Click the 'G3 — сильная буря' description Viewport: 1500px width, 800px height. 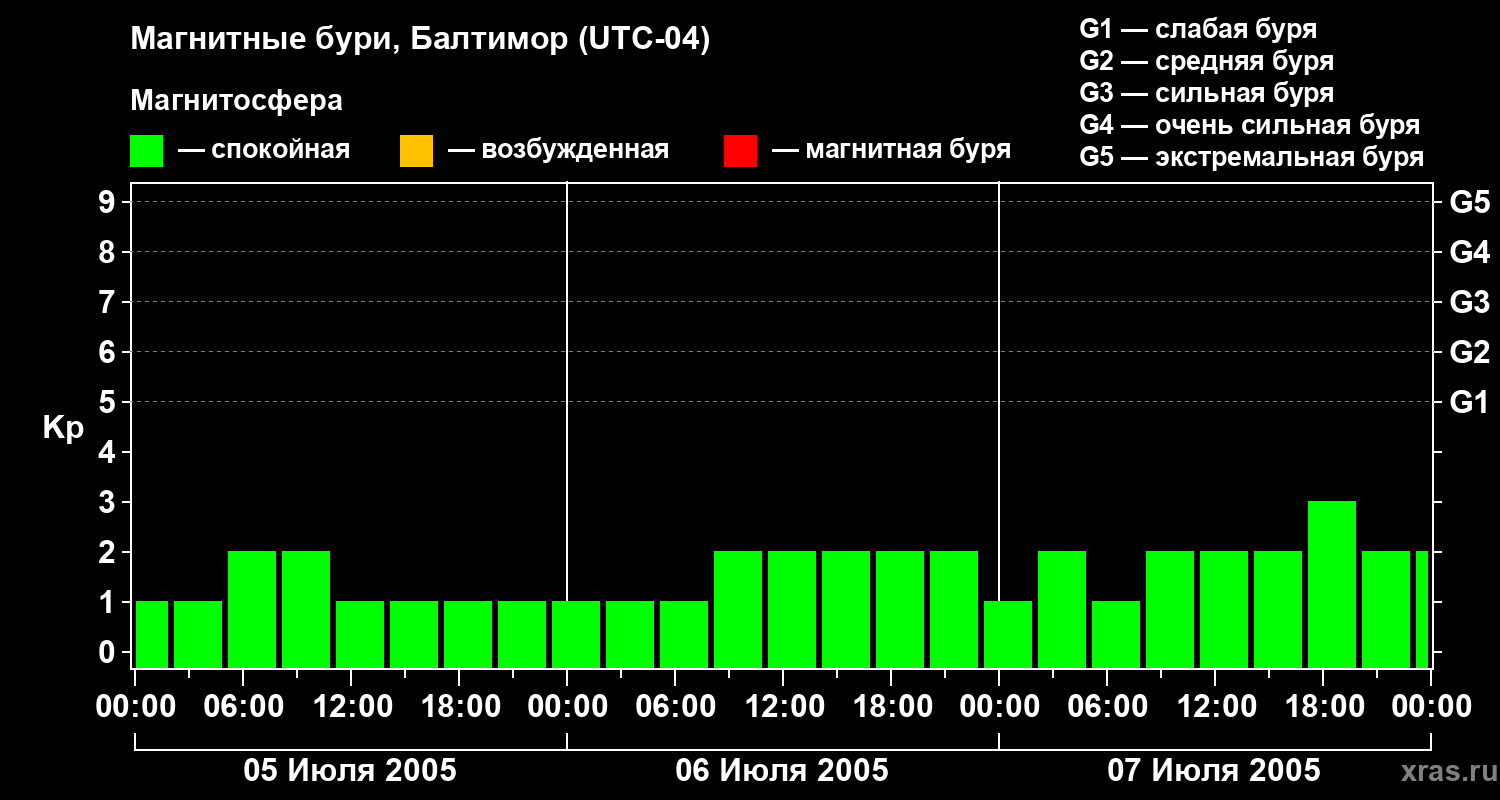(1206, 93)
